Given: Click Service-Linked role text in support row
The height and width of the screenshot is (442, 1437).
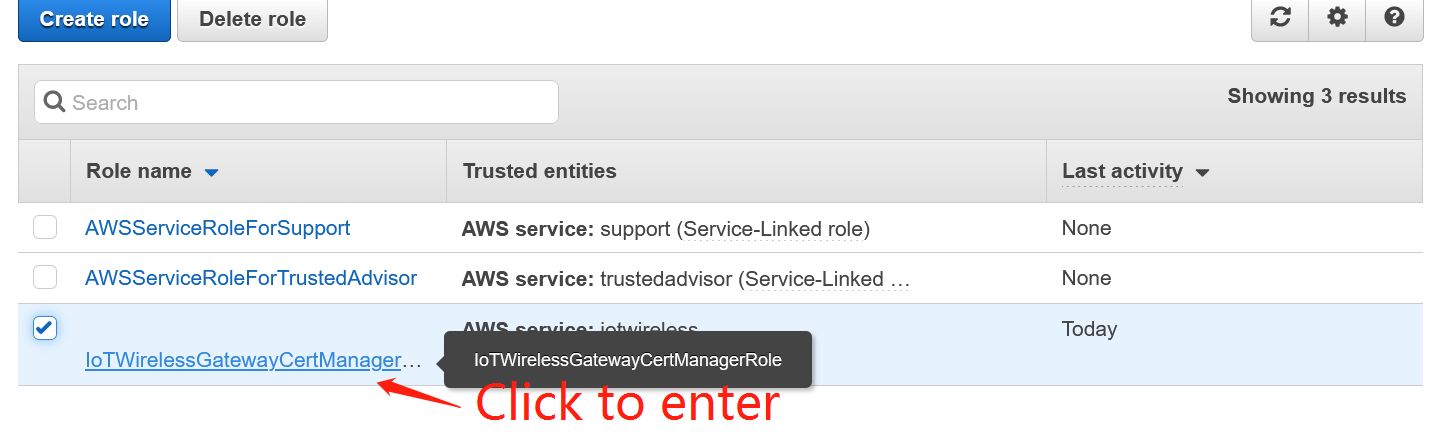Looking at the screenshot, I should [775, 229].
